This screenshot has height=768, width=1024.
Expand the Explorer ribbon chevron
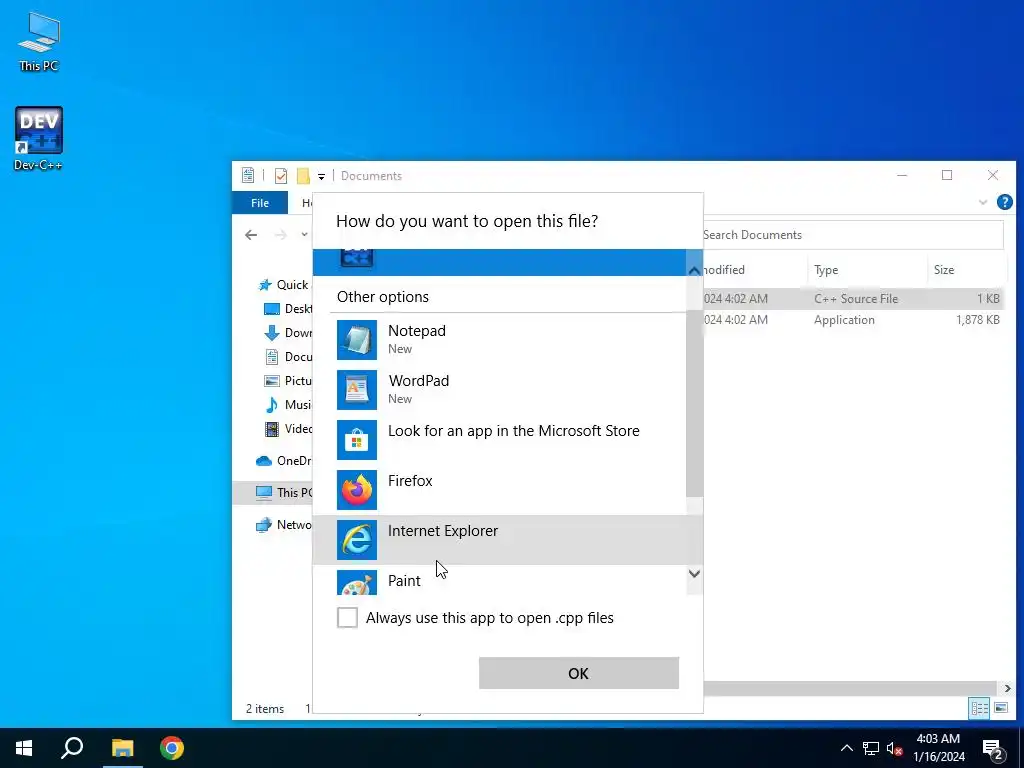tap(983, 203)
